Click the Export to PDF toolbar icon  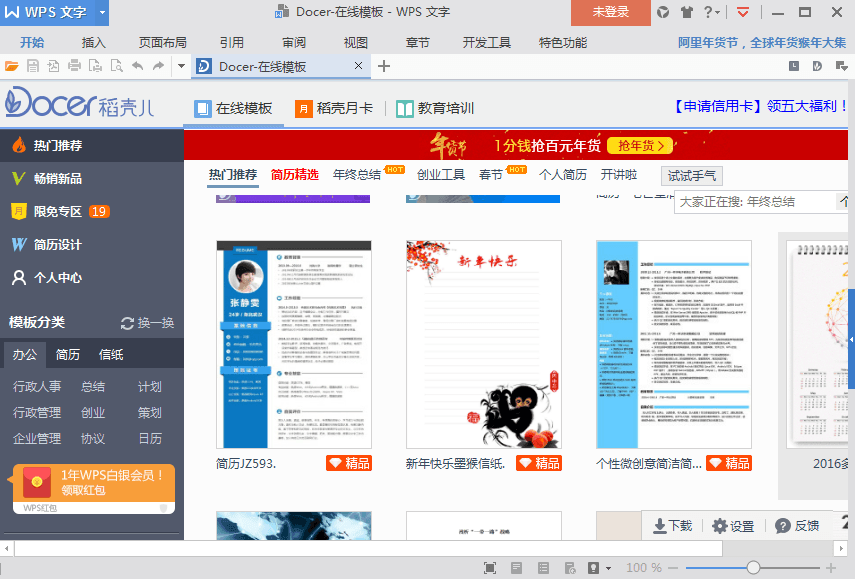[53, 67]
